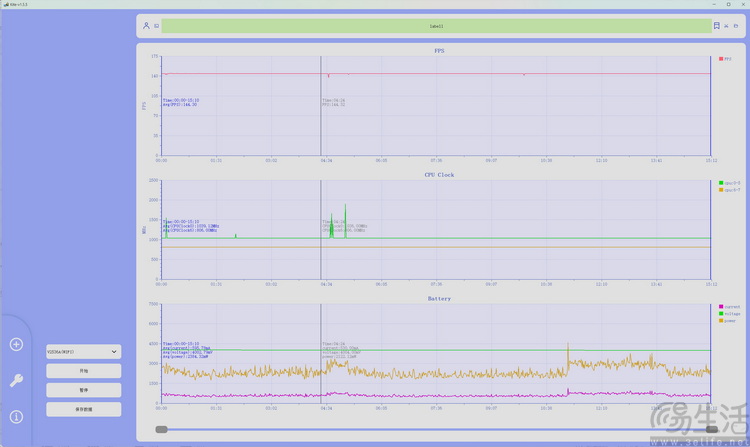Viewport: 750px width, 447px height.
Task: Click the avg(FPS) stats text in FPS chart
Action: click(180, 104)
